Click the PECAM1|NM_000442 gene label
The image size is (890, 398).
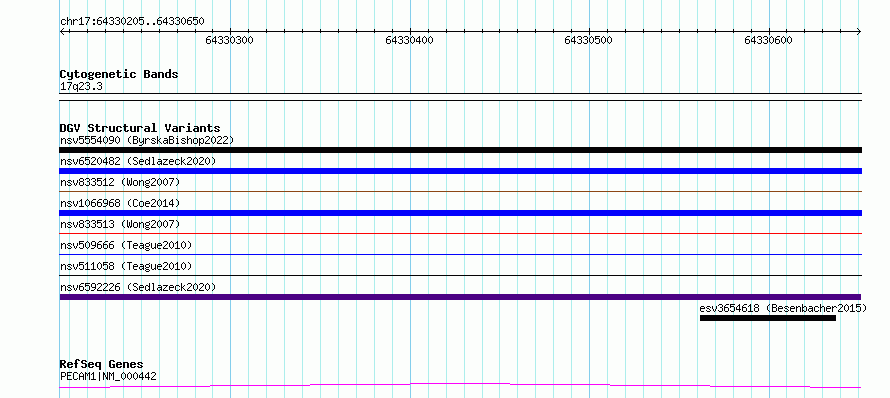108,376
